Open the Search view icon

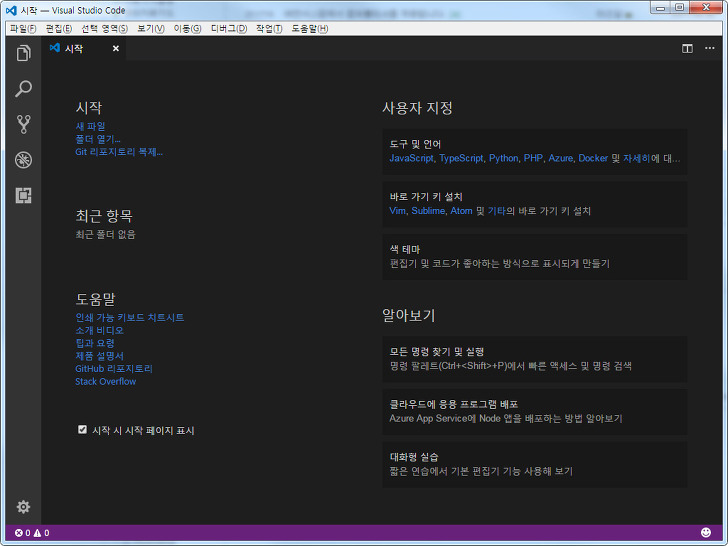click(23, 88)
